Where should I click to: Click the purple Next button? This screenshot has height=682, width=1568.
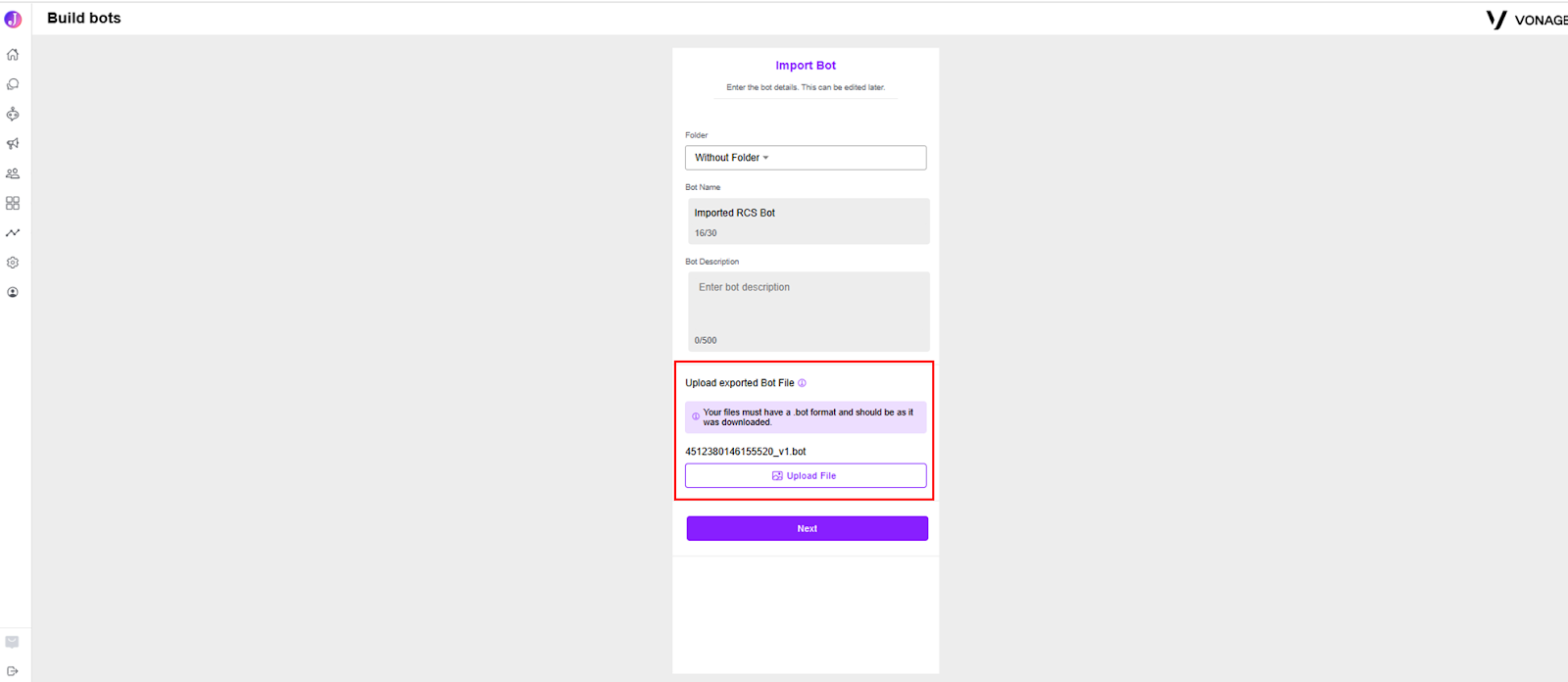(x=808, y=528)
